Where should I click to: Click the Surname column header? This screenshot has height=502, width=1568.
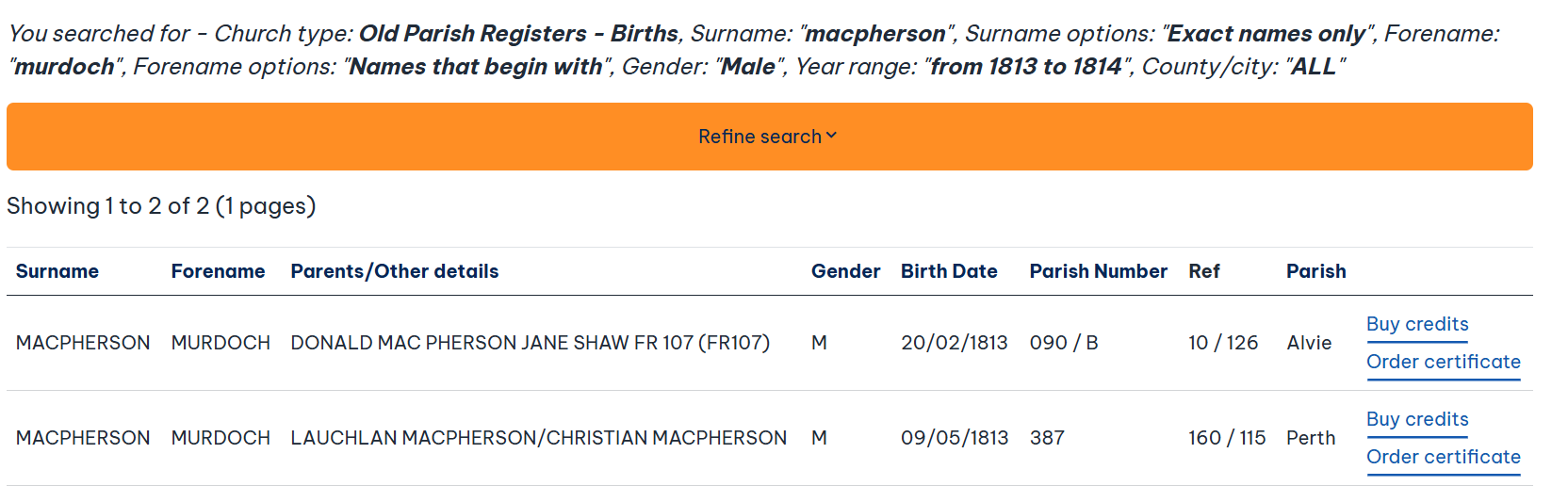57,271
